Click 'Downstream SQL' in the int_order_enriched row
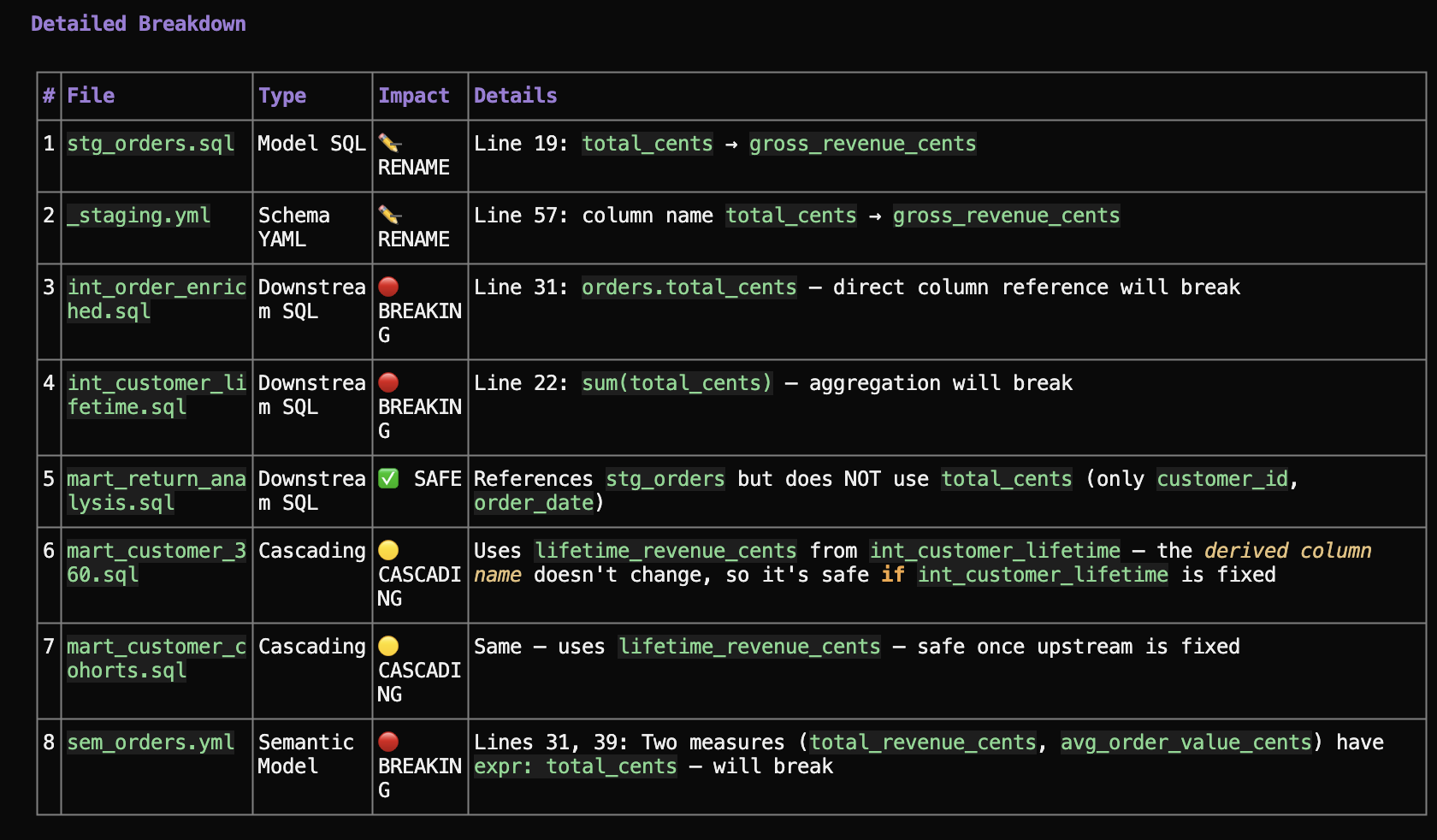The image size is (1437, 840). pyautogui.click(x=312, y=299)
